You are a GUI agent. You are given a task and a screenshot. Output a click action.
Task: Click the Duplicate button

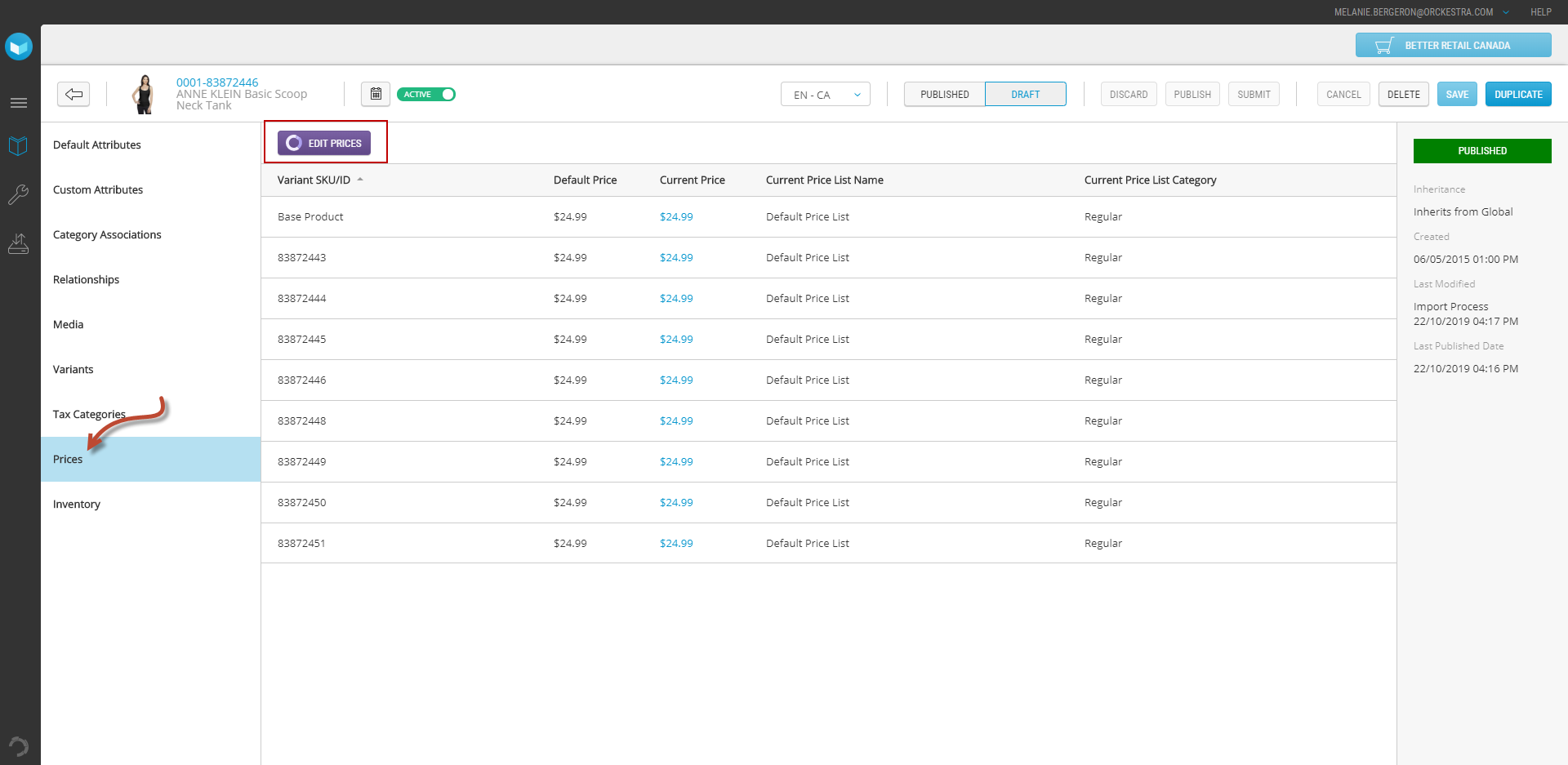[x=1517, y=95]
